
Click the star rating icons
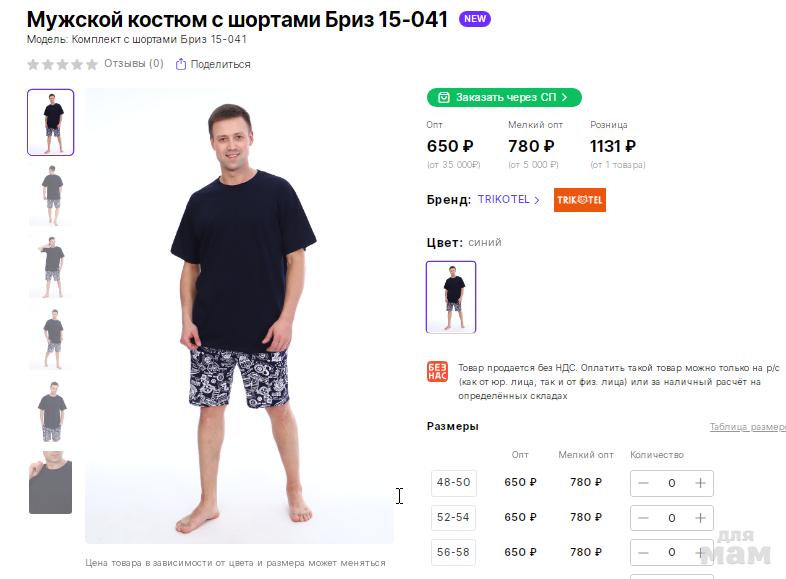[62, 64]
